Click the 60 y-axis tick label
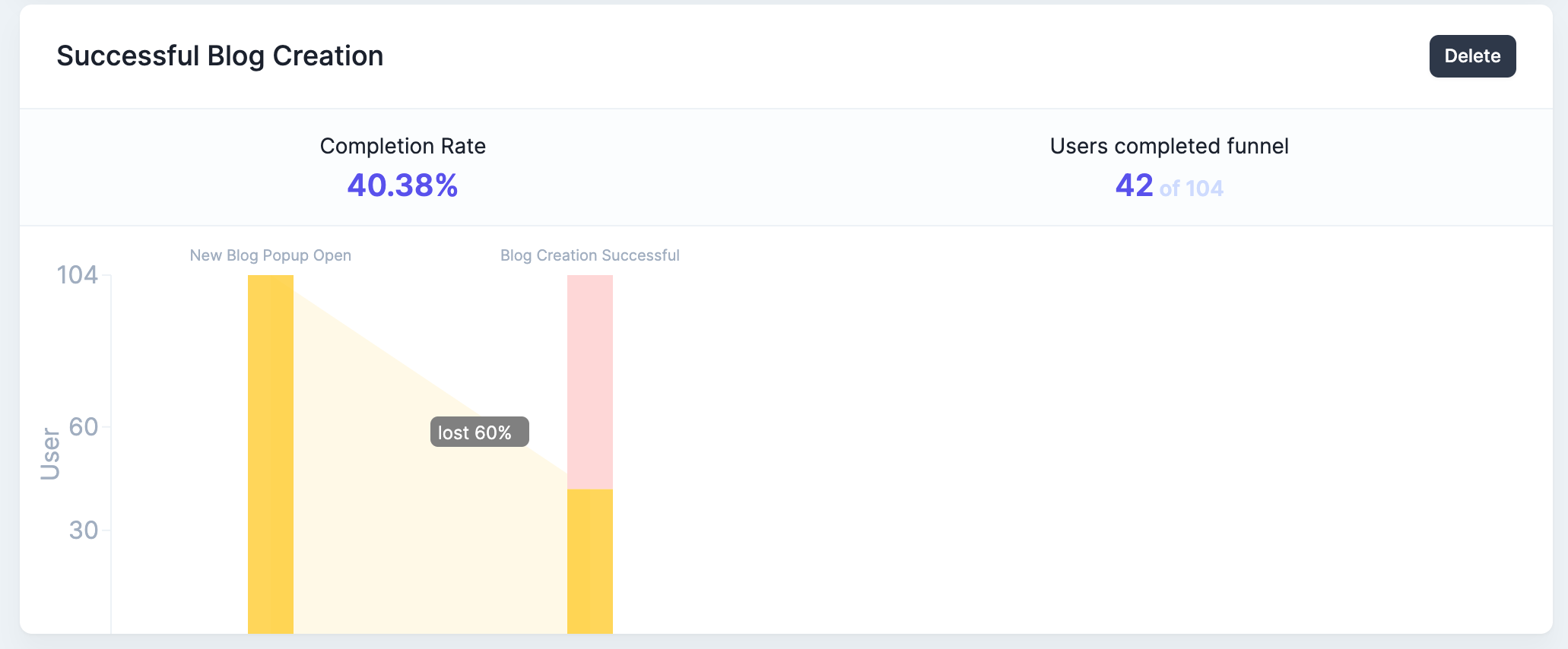Screen dimensions: 1568x649 [84, 426]
